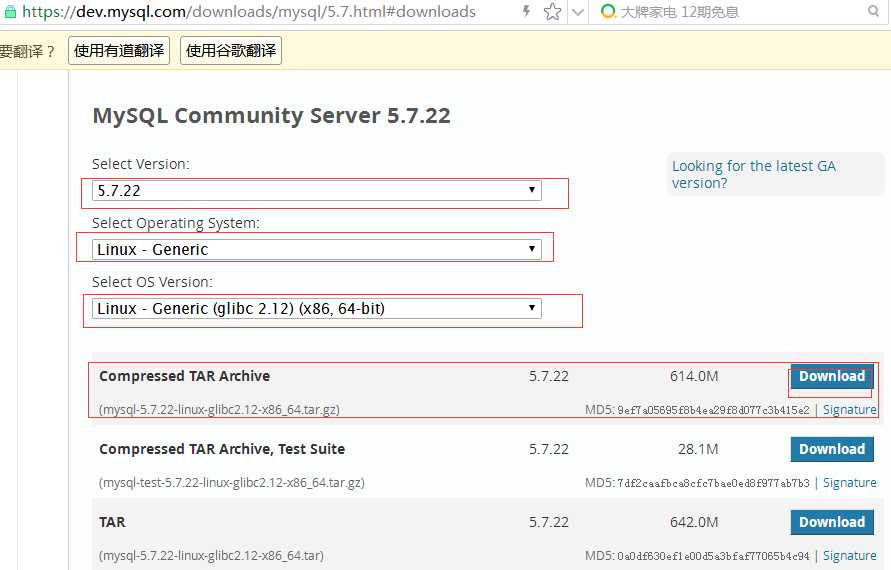Screen dimensions: 891x570
Task: Click 'Compressed TAR Archive, Test Suite' title
Action: pos(222,449)
